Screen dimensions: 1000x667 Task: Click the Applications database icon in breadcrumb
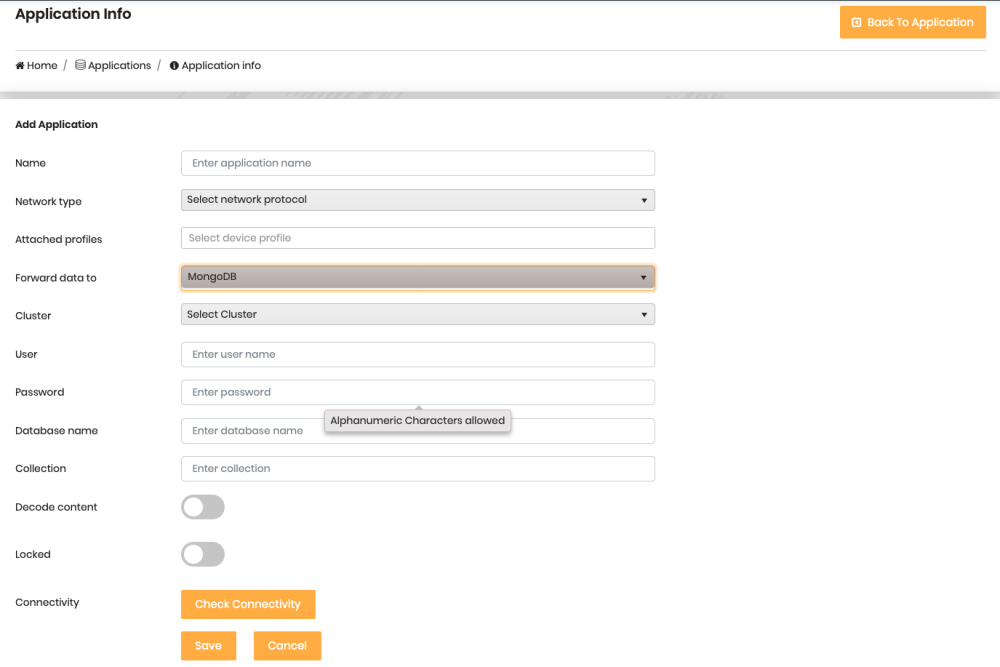coord(80,66)
